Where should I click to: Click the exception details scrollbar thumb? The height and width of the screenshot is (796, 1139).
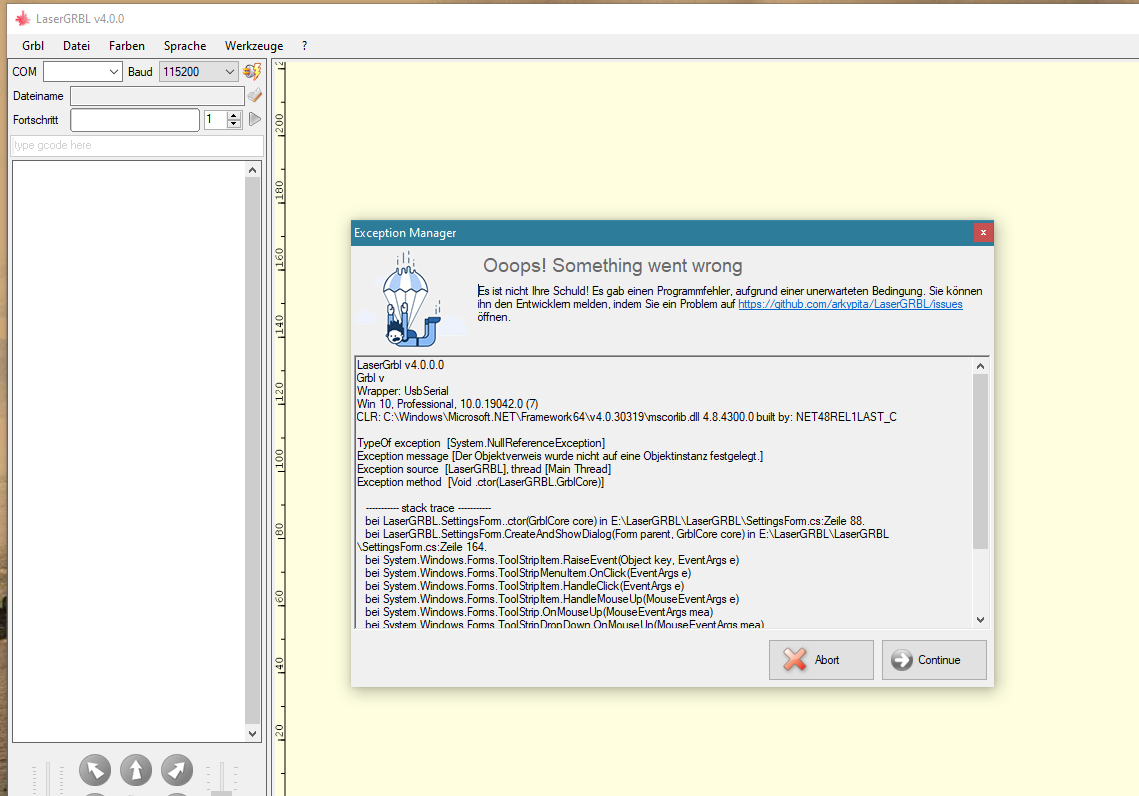980,461
